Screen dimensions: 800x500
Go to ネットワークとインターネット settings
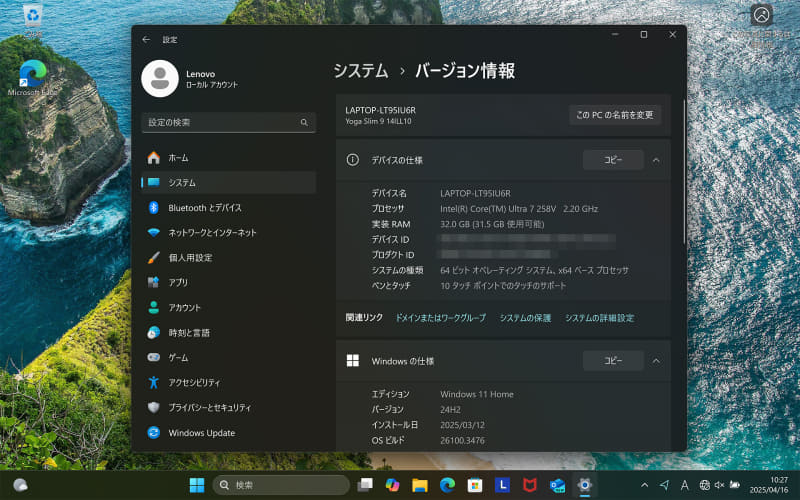click(229, 233)
